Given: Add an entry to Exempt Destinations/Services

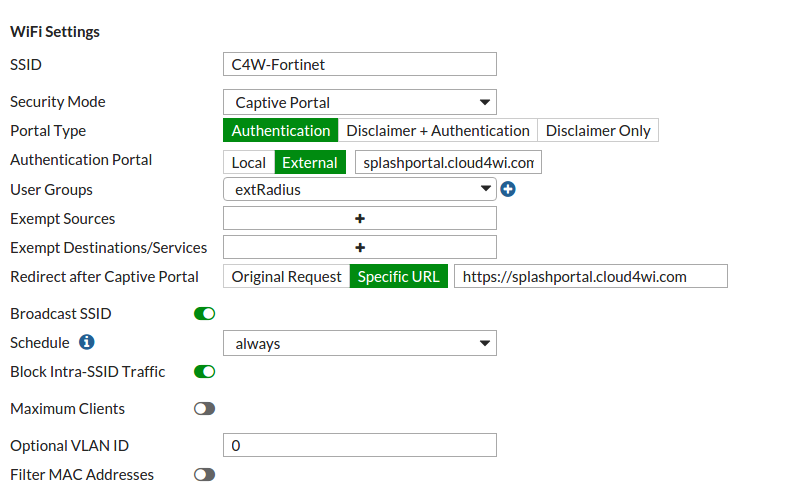Looking at the screenshot, I should (360, 247).
